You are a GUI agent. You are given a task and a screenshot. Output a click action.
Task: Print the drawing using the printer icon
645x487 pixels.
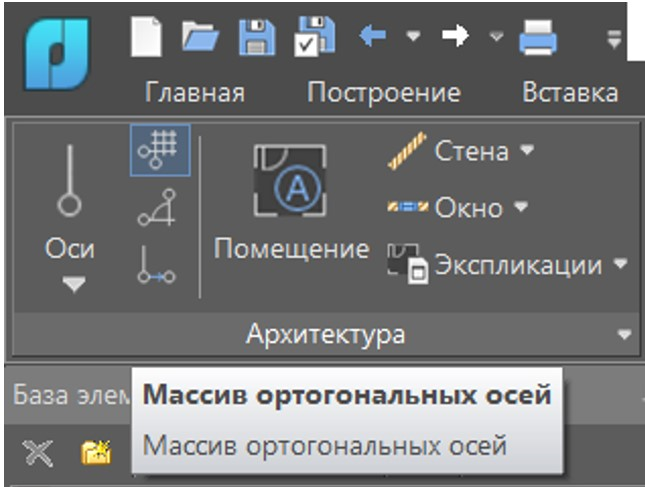pyautogui.click(x=538, y=37)
